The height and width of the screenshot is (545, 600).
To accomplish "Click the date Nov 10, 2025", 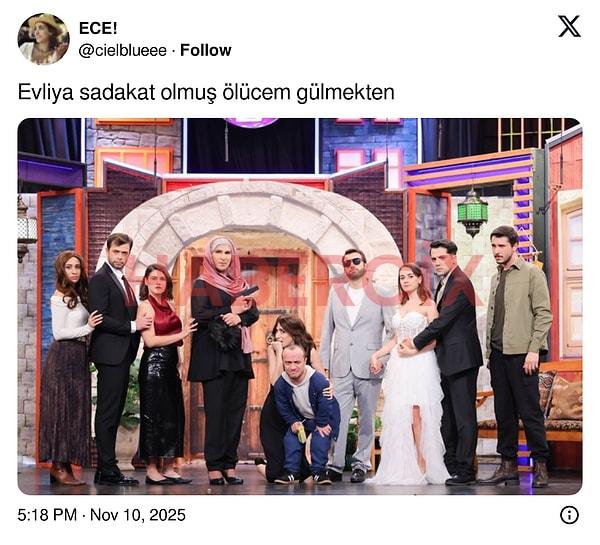I will 138,515.
